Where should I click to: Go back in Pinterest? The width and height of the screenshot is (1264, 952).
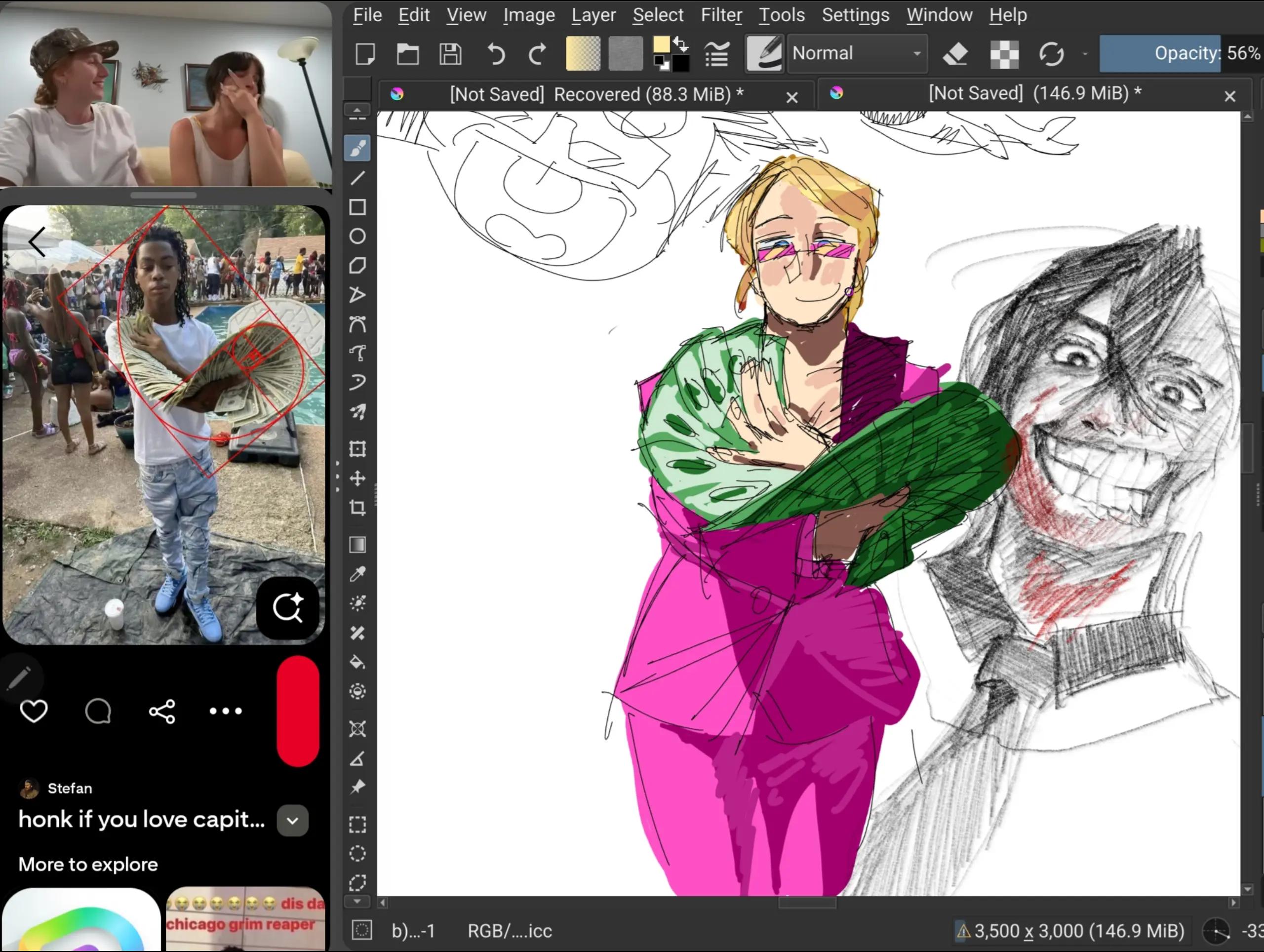[x=38, y=242]
